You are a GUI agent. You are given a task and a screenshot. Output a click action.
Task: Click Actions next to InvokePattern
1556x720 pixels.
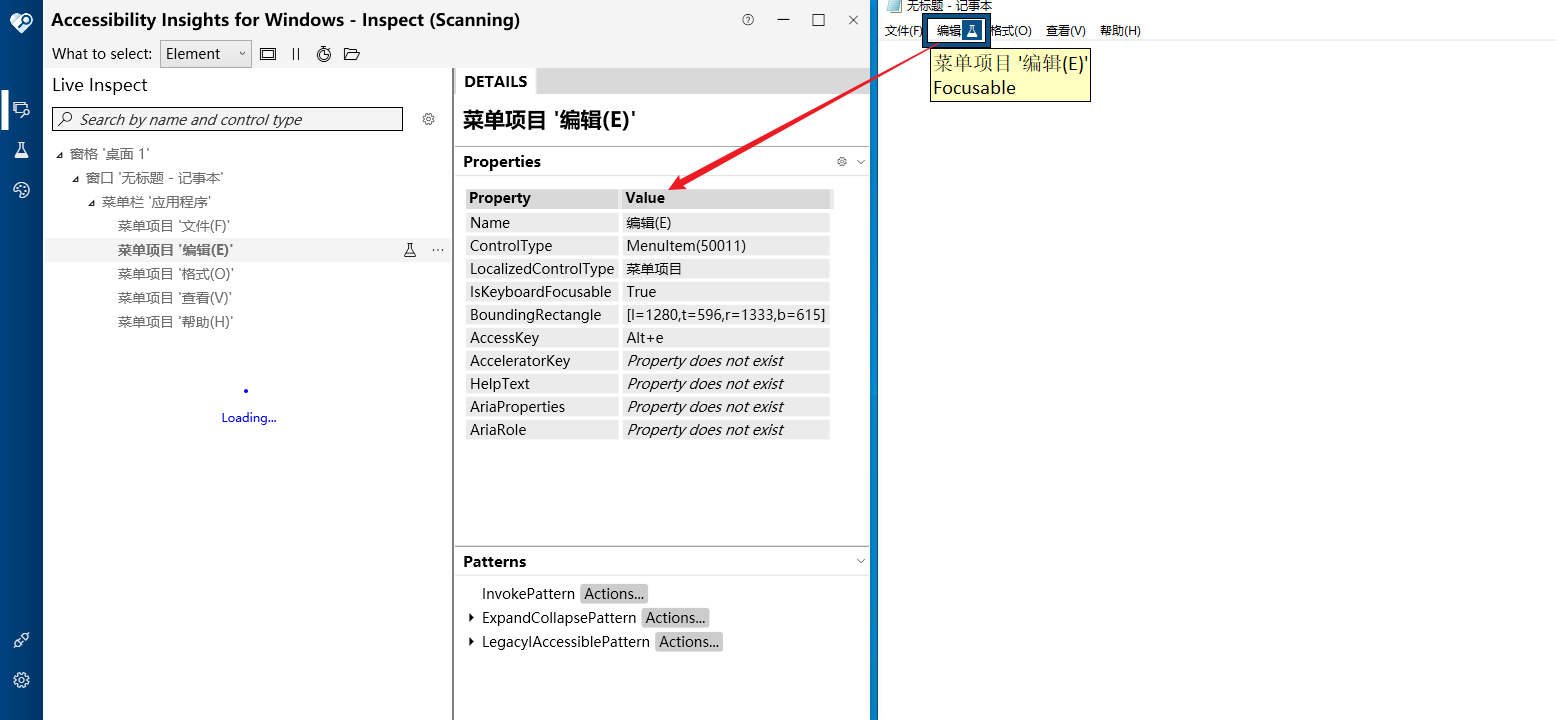click(613, 593)
